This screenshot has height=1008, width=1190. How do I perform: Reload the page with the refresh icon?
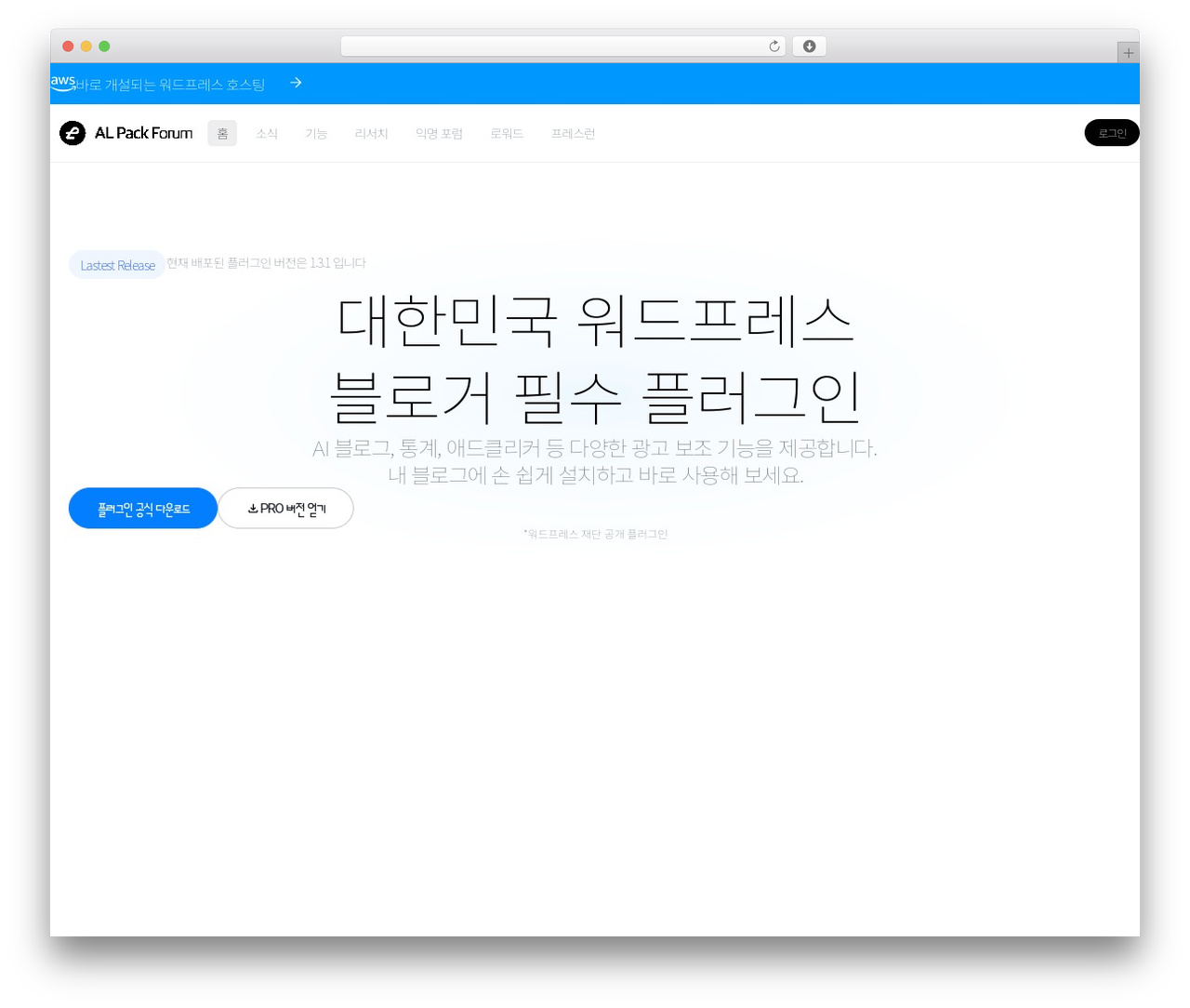[x=774, y=46]
